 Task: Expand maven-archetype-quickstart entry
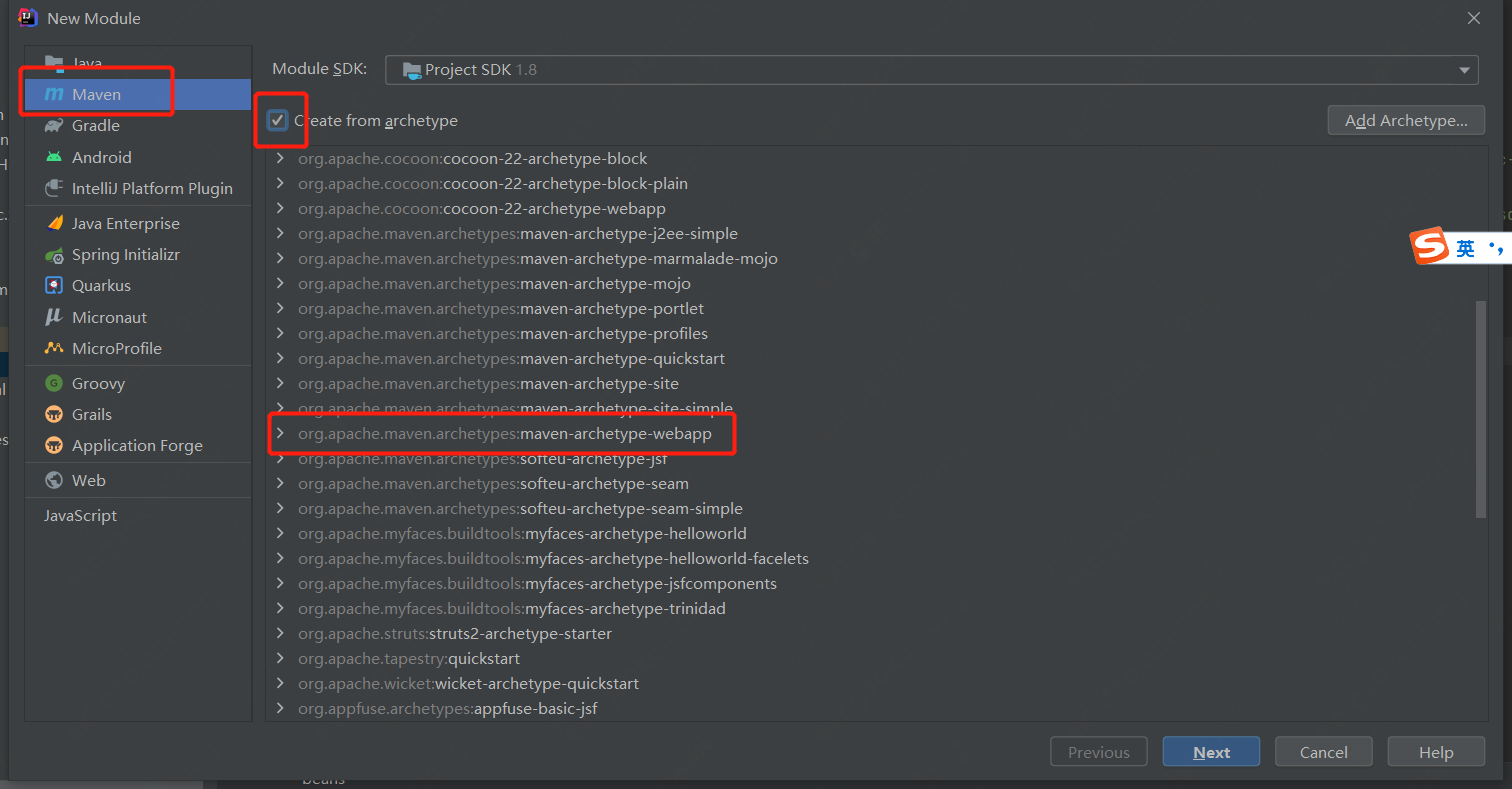(280, 358)
